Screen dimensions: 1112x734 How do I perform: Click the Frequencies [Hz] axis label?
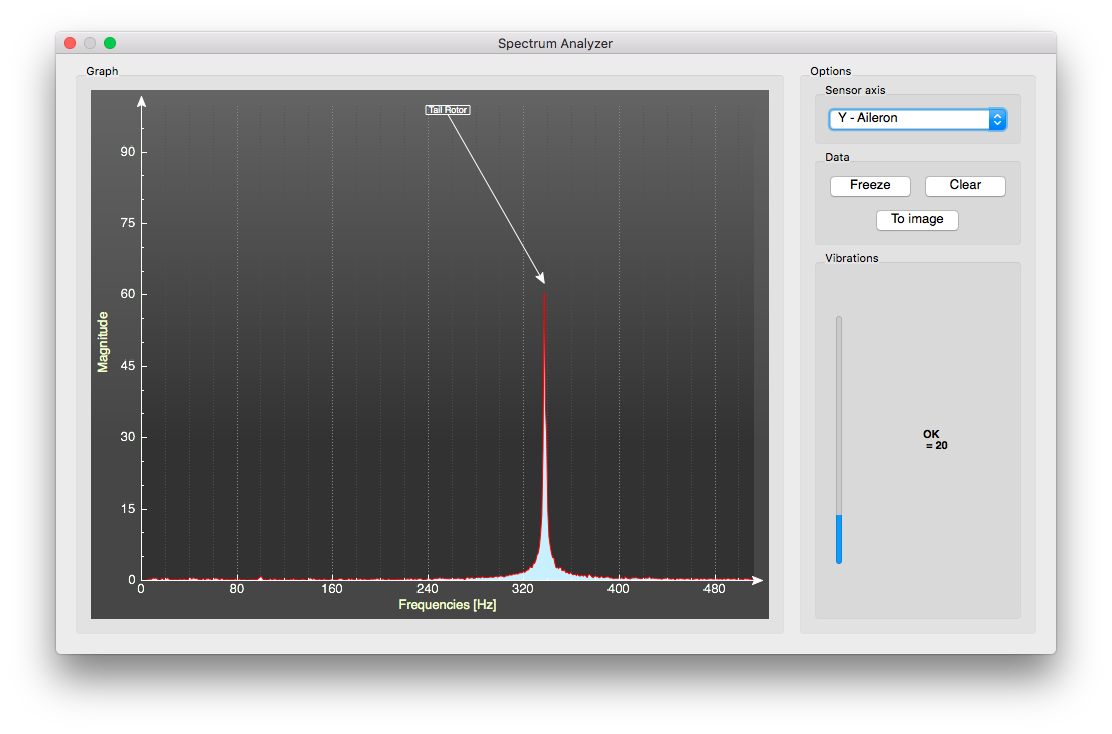[x=447, y=605]
